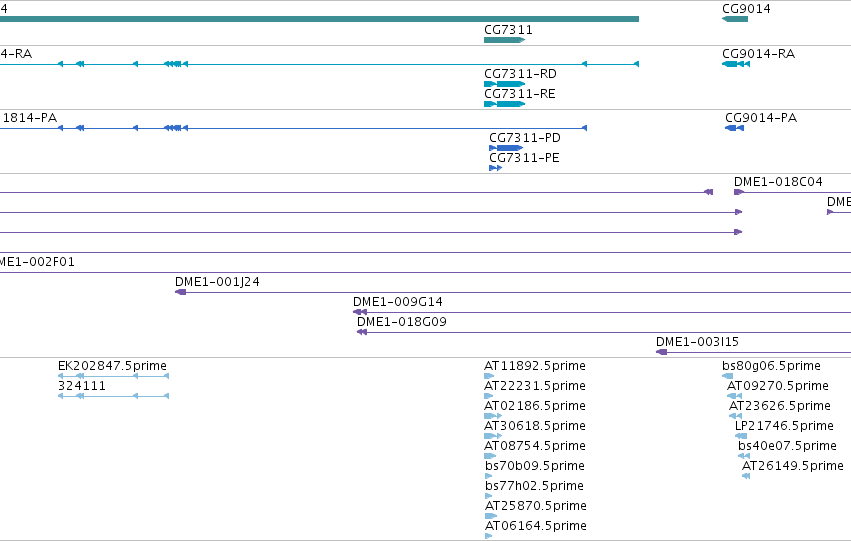Select the DME1-009G14 left end arrow
Image resolution: width=851 pixels, height=541 pixels.
360,312
